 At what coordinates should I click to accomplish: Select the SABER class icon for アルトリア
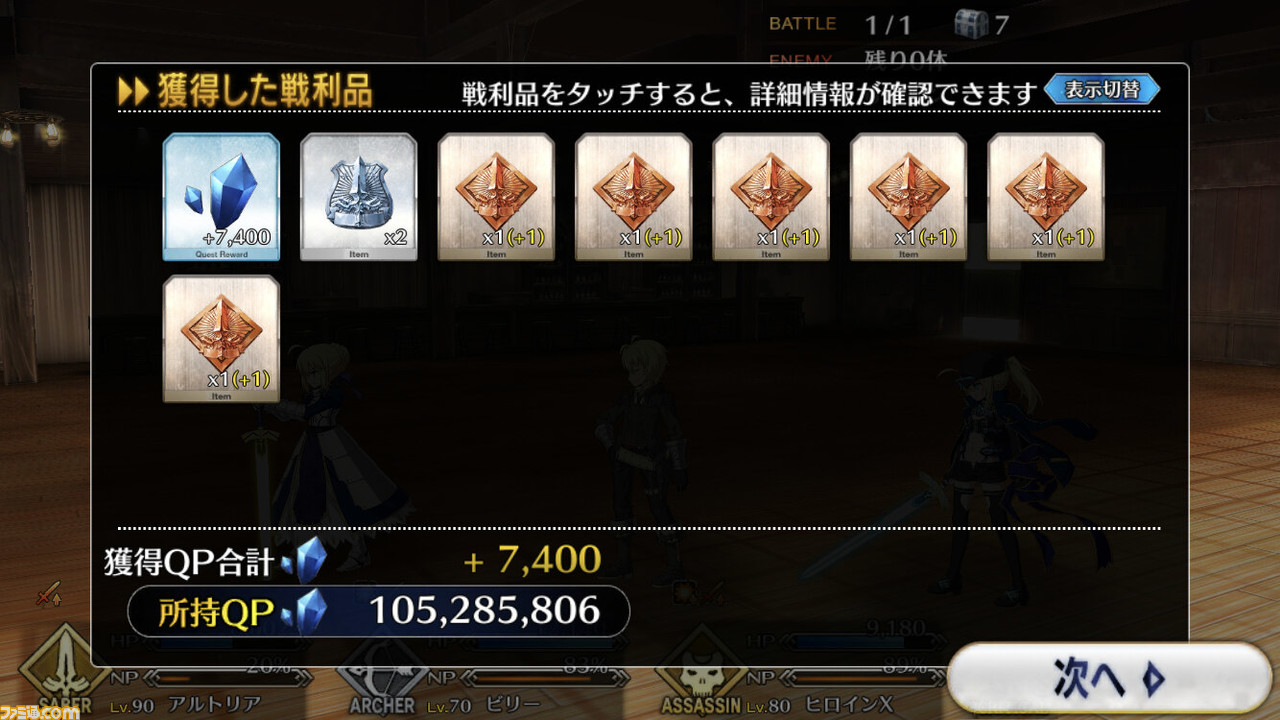coord(67,675)
